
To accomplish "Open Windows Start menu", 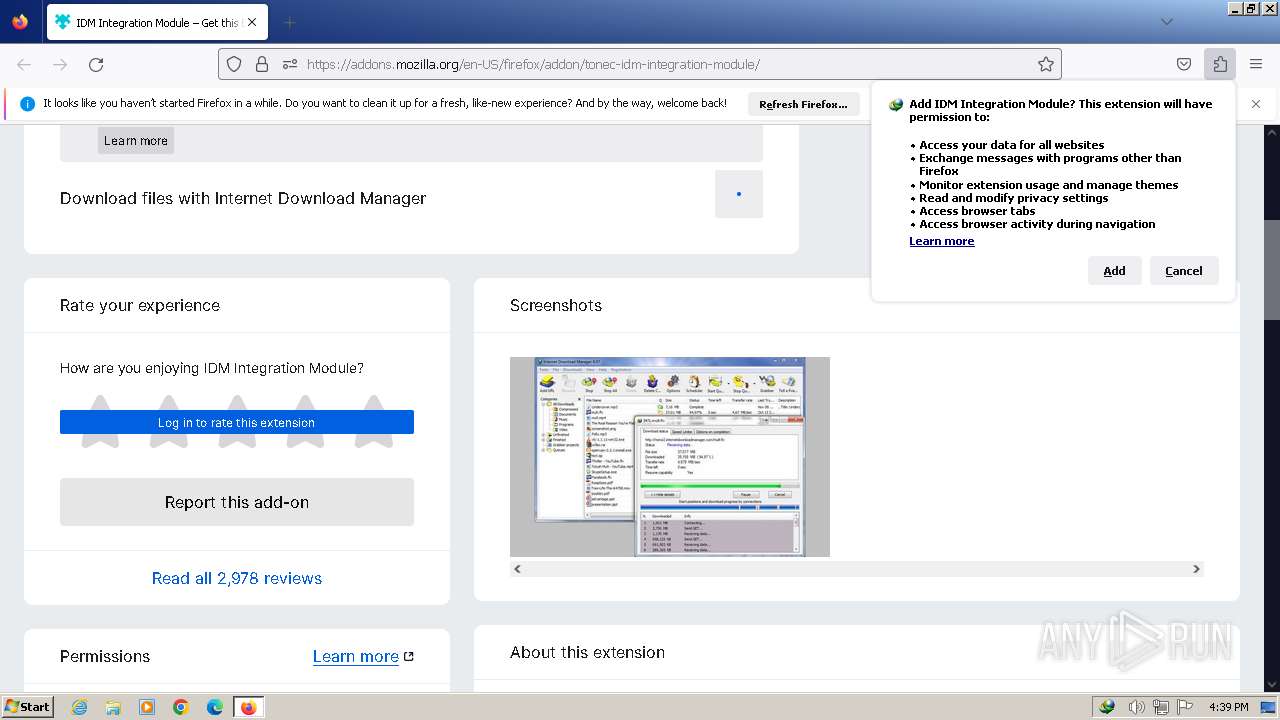I will (28, 706).
